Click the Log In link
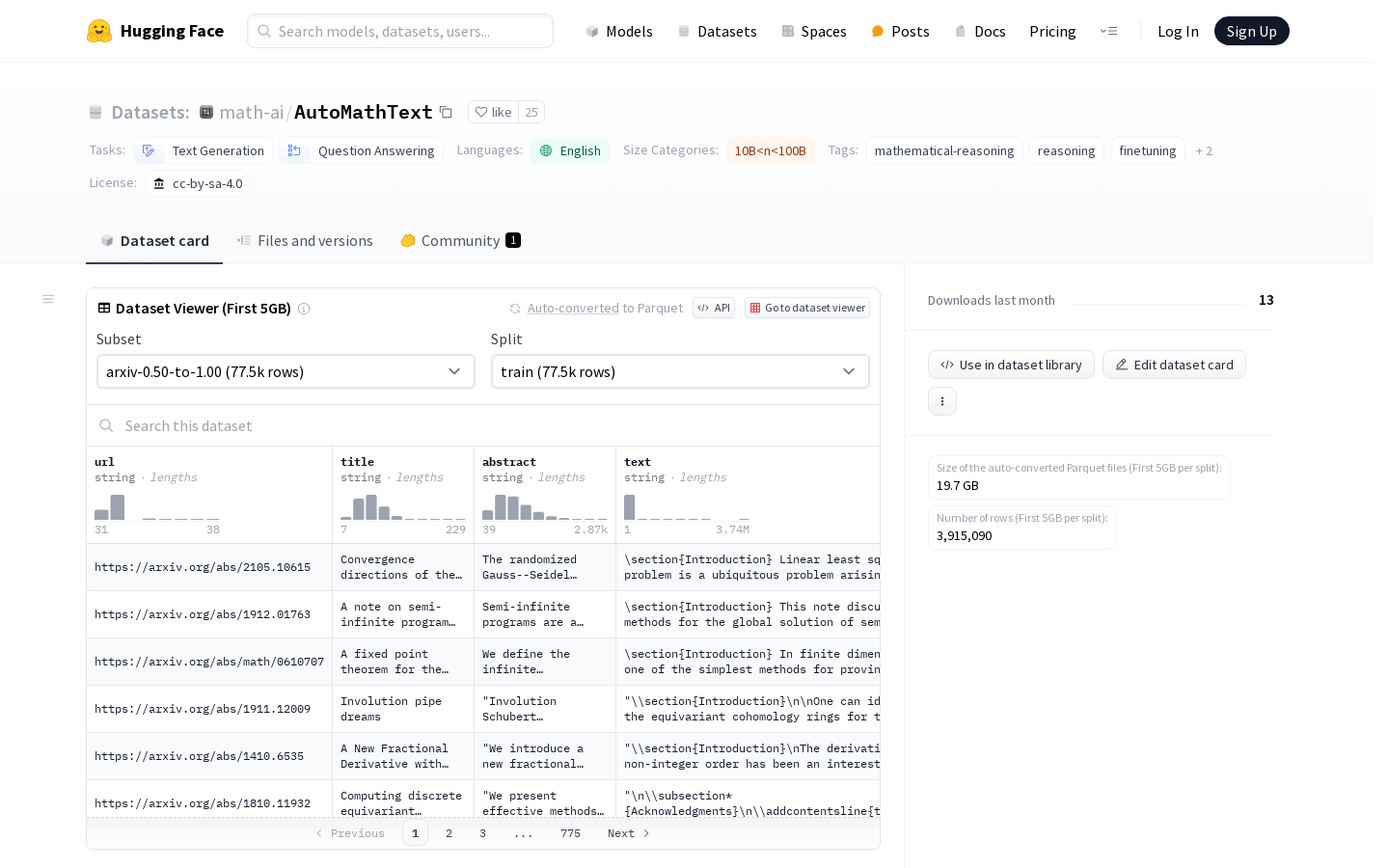This screenshot has height=868, width=1389. 1178,31
